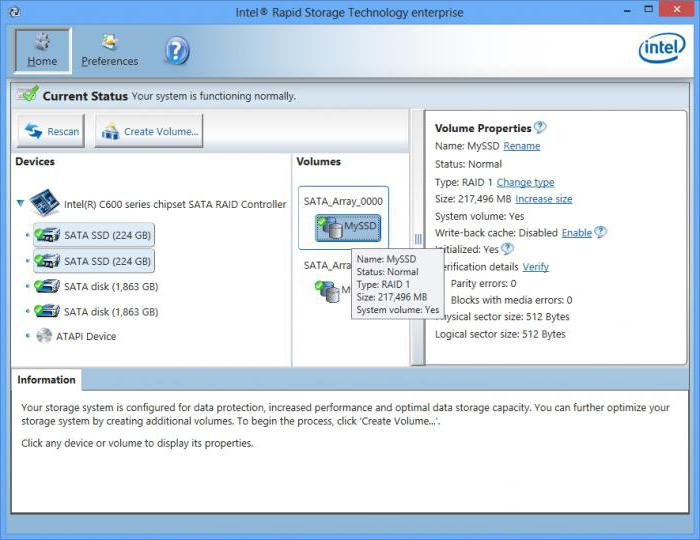
Task: Click the Rename link next to MySSD
Action: (x=521, y=146)
